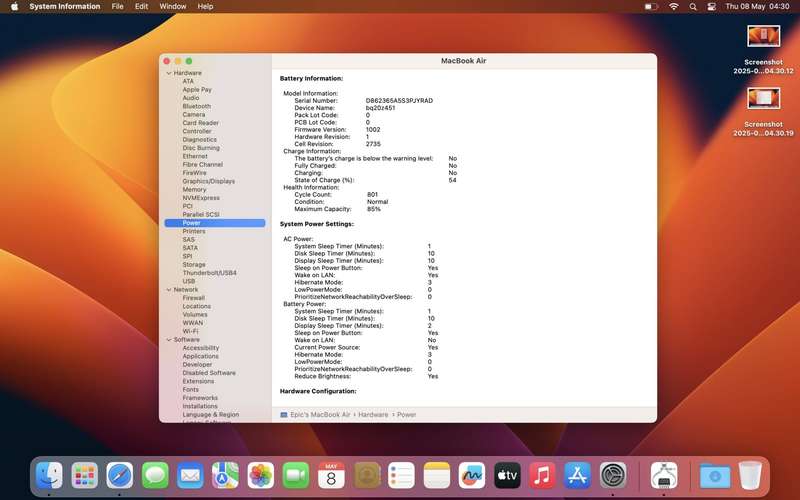Select USB in sidebar
This screenshot has width=800, height=500.
coord(189,281)
